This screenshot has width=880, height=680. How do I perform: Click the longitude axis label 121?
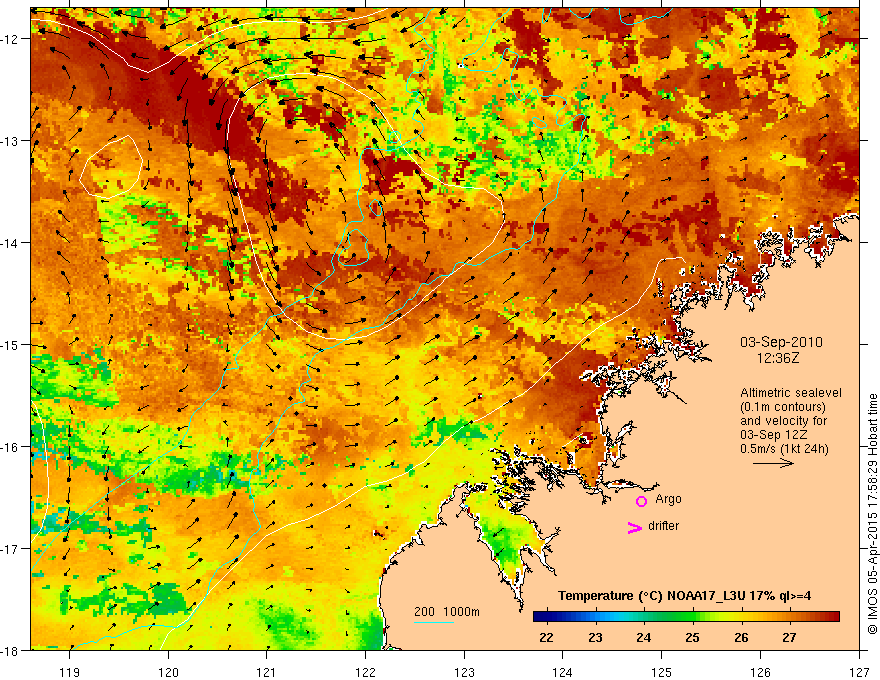267,672
